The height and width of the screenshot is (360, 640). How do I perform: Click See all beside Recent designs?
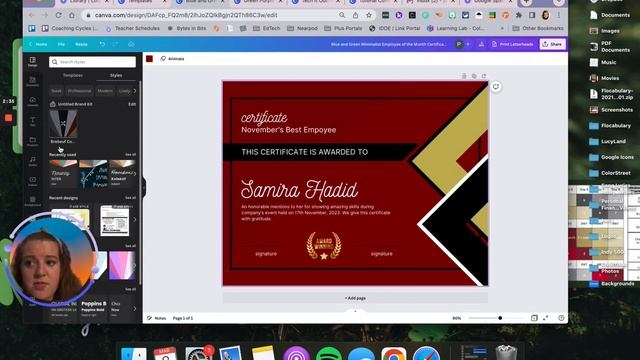coord(131,198)
